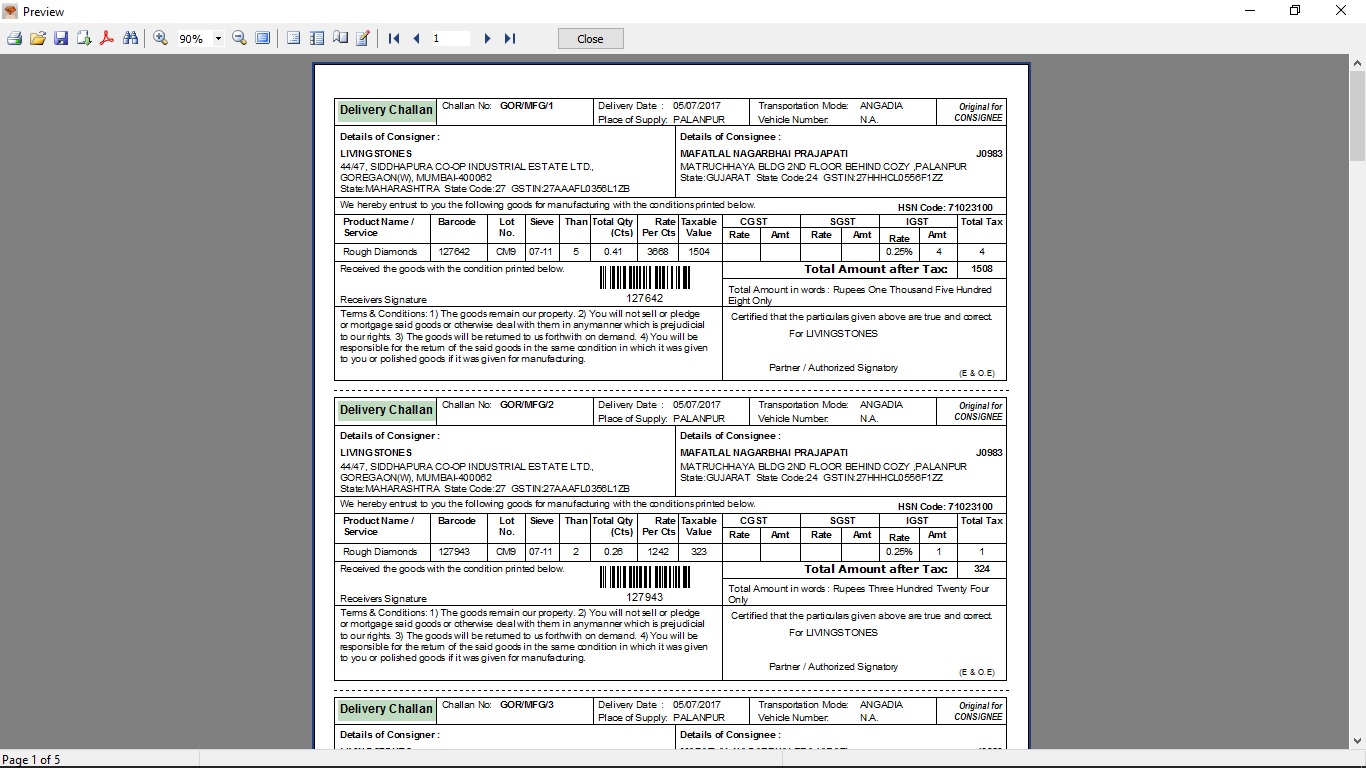This screenshot has width=1366, height=768.
Task: Click the Export document icon
Action: pyautogui.click(x=84, y=38)
